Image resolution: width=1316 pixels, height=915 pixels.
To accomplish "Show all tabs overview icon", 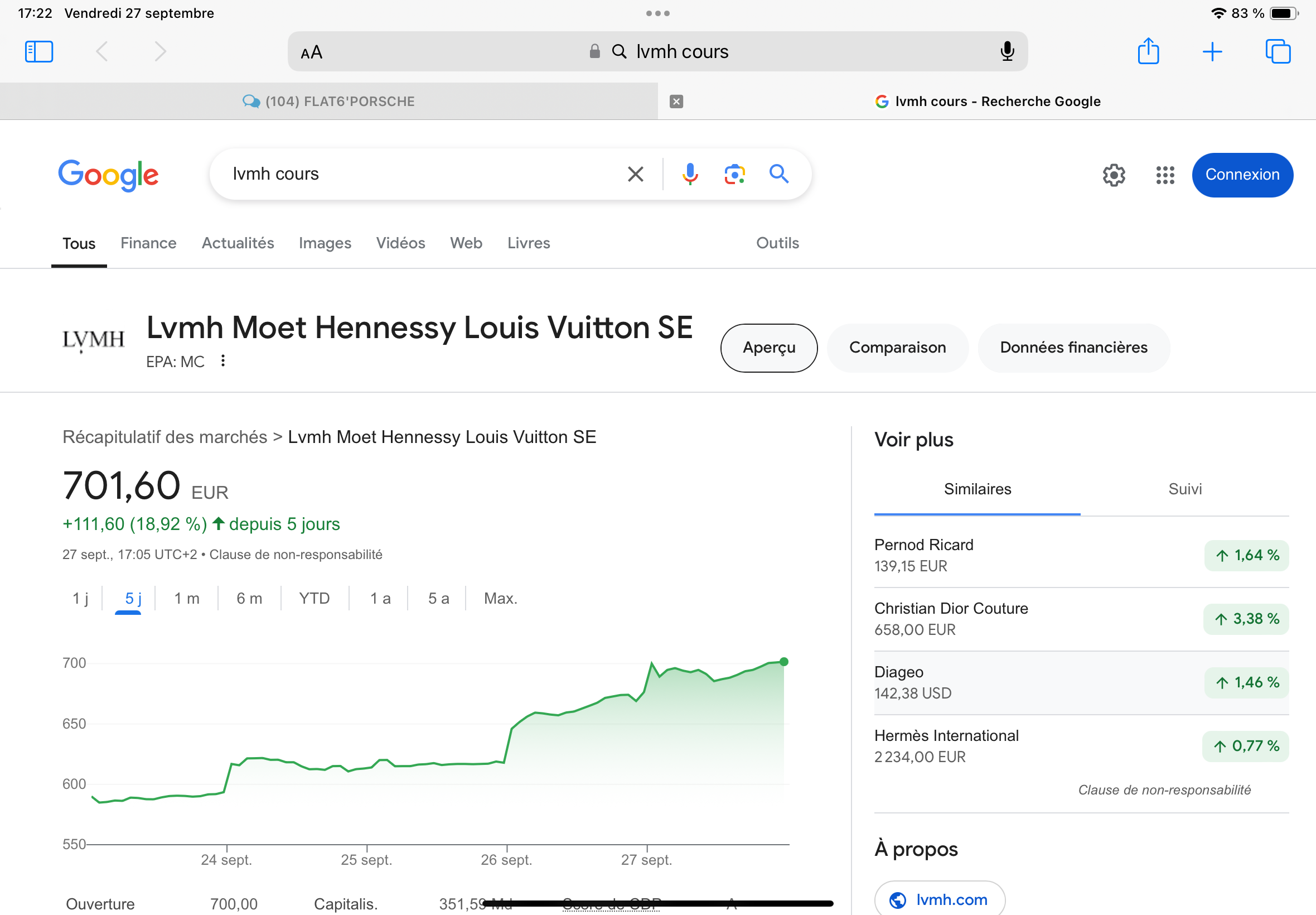I will (1278, 51).
